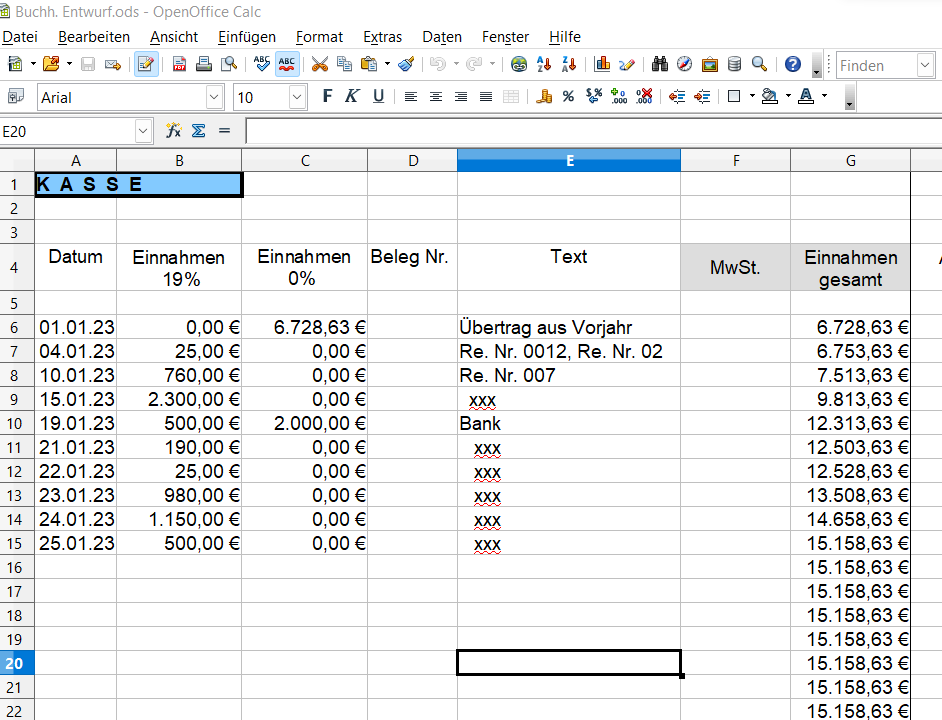
Task: Apply currency number format with coins icon
Action: [544, 97]
